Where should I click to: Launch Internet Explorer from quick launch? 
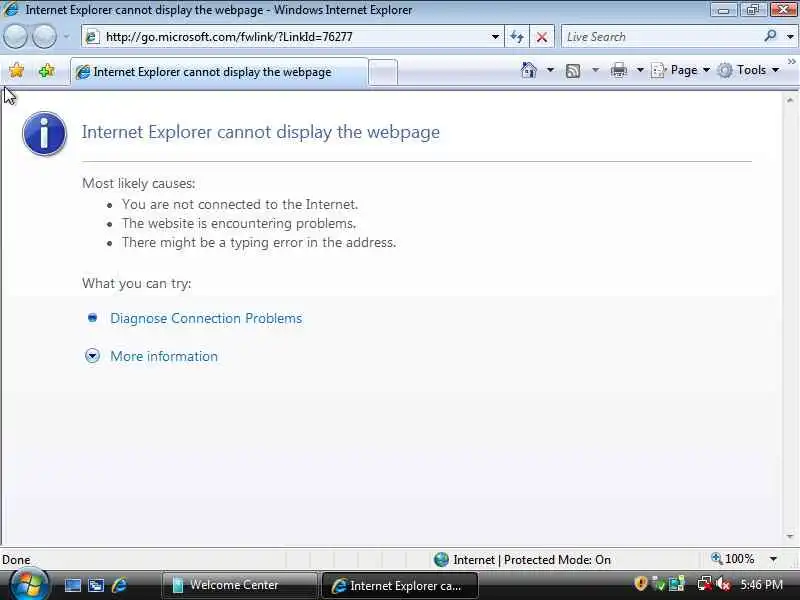(119, 585)
